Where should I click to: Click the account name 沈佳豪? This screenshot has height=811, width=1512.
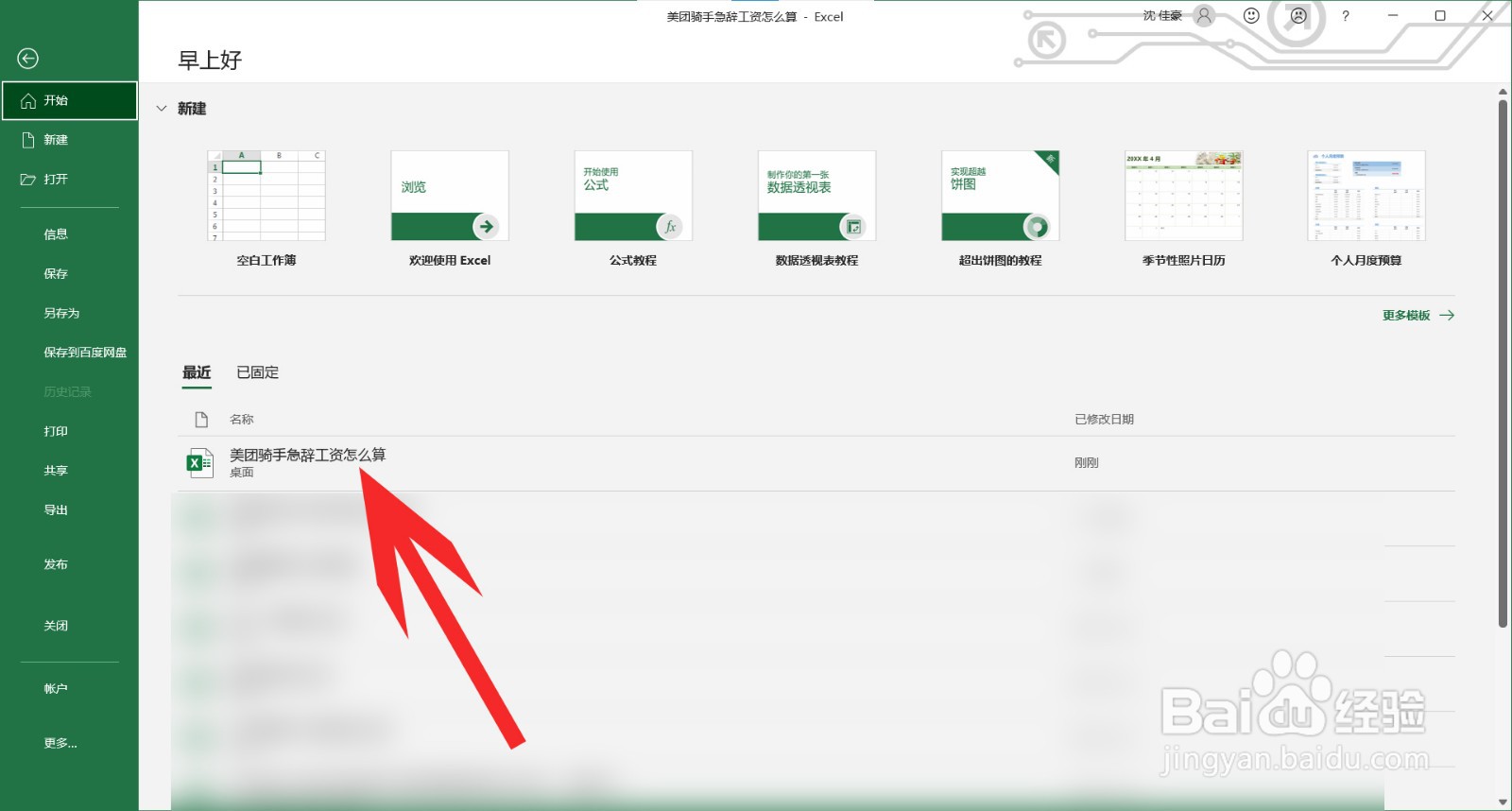click(1162, 16)
